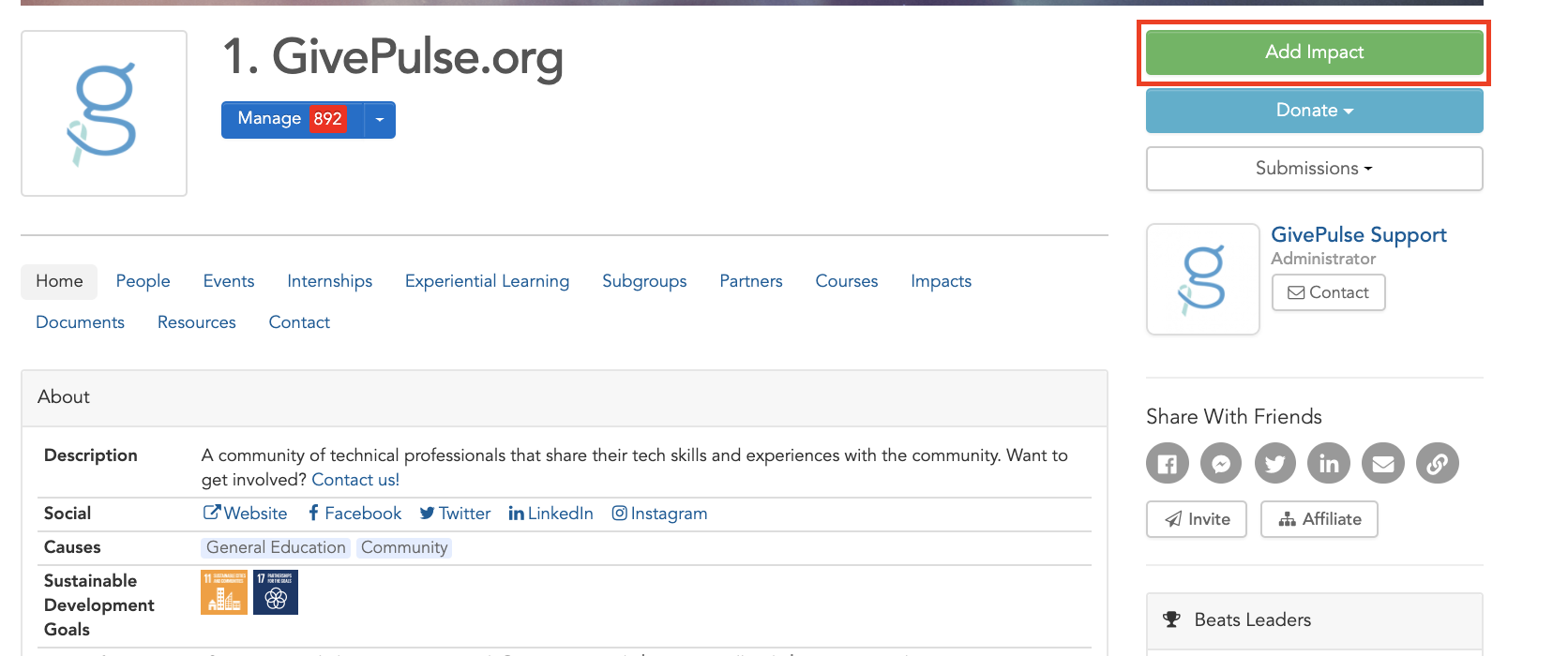Viewport: 1568px width, 656px height.
Task: Open the People tab
Action: pos(143,281)
